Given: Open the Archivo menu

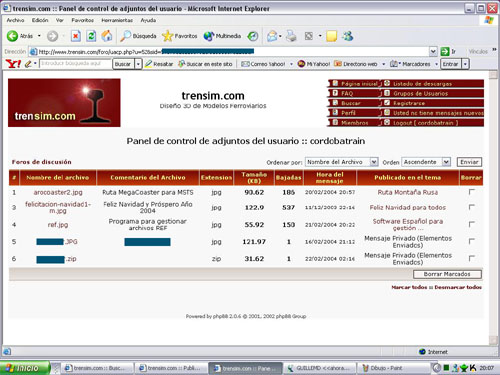Looking at the screenshot, I should (x=15, y=20).
